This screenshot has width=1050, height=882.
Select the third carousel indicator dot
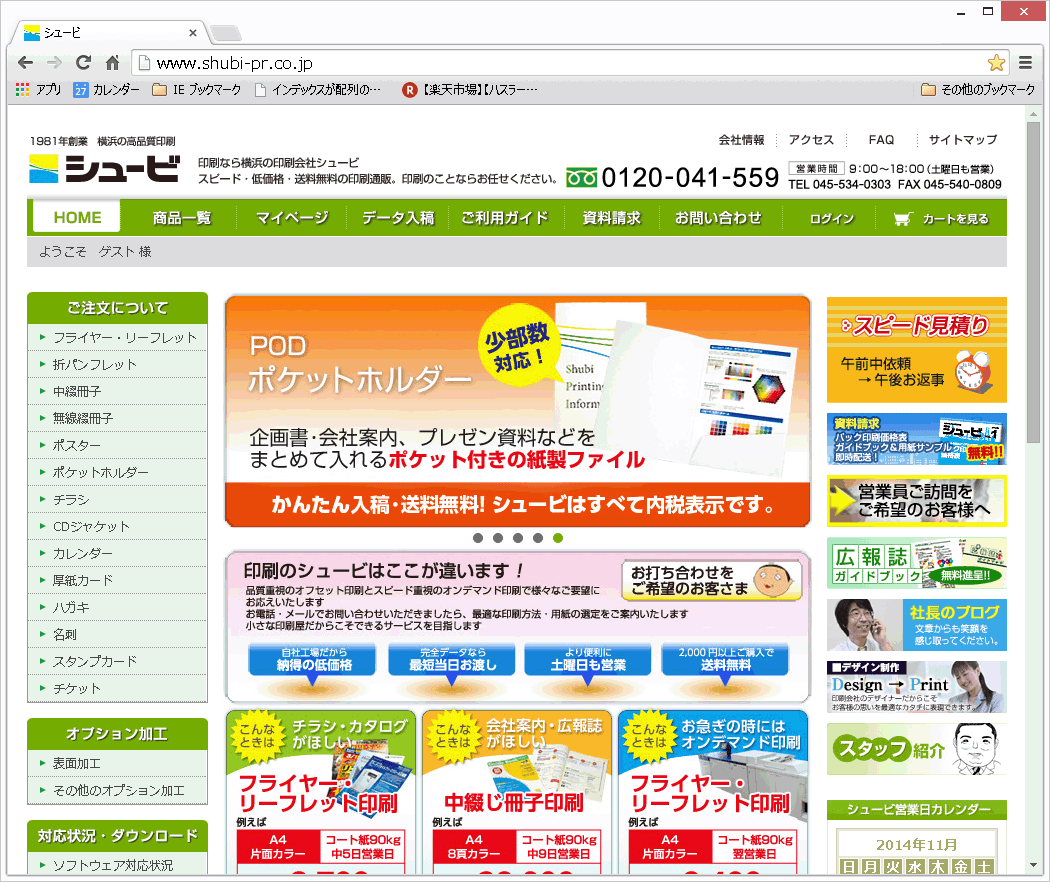pos(518,538)
